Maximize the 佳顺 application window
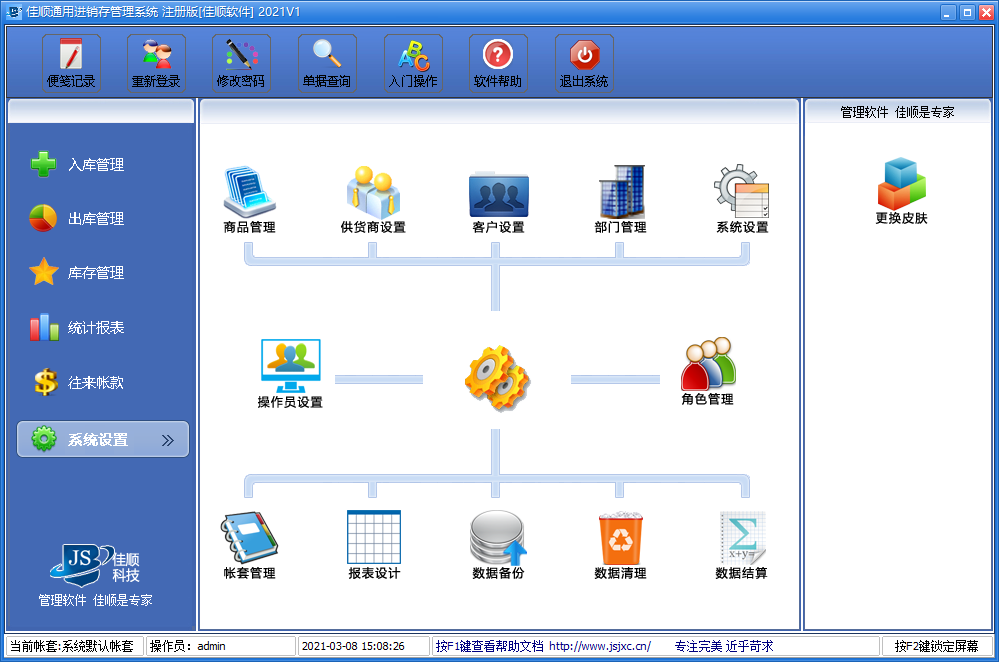The height and width of the screenshot is (662, 999). pos(967,12)
